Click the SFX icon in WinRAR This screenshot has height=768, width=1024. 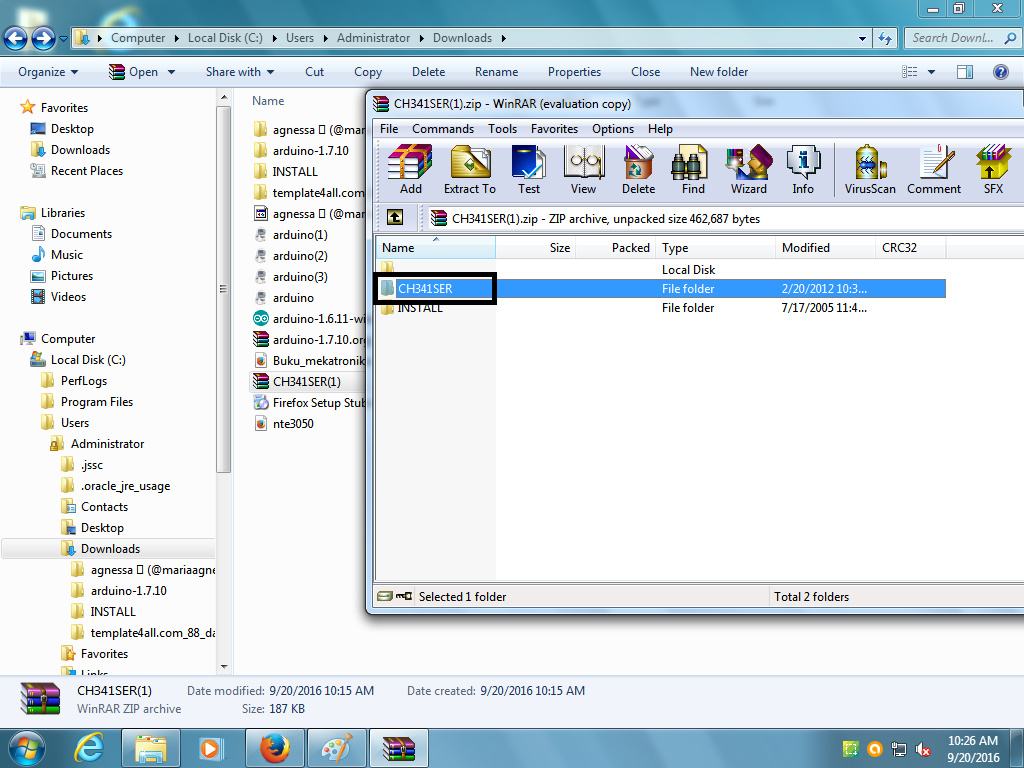pos(993,169)
